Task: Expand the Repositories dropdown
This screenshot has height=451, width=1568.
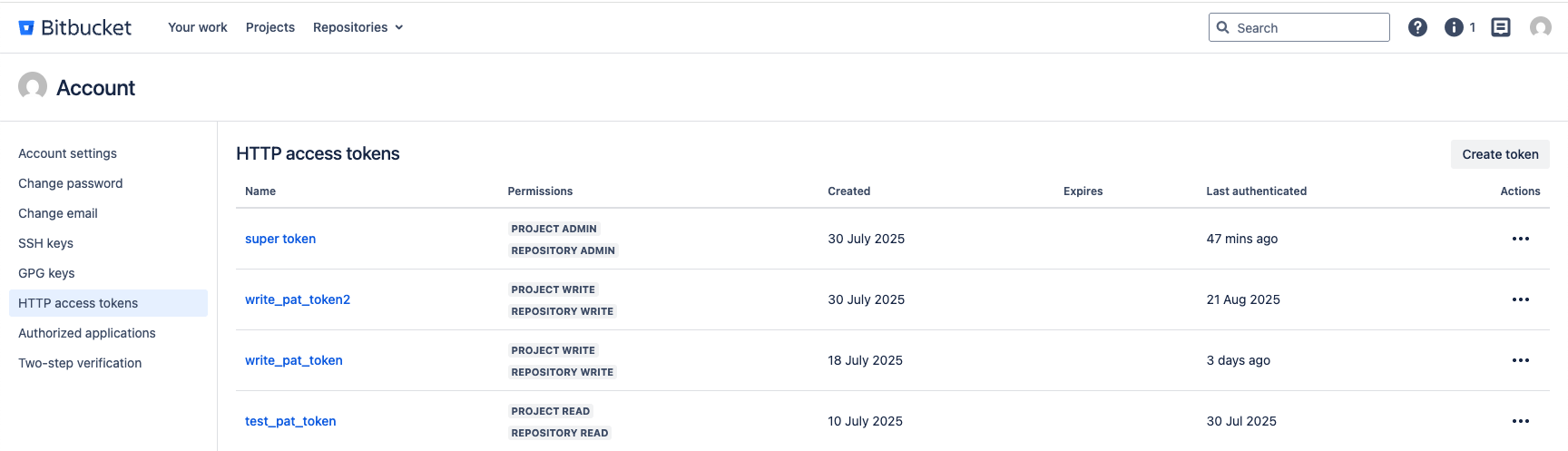Action: 358,27
